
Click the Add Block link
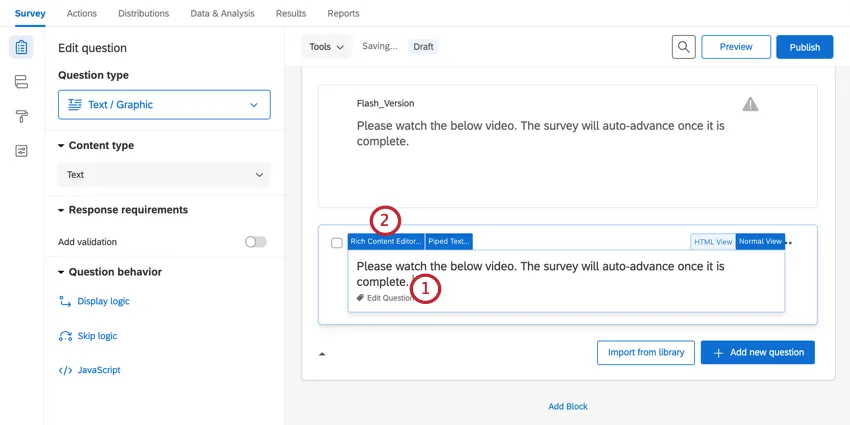[x=568, y=407]
